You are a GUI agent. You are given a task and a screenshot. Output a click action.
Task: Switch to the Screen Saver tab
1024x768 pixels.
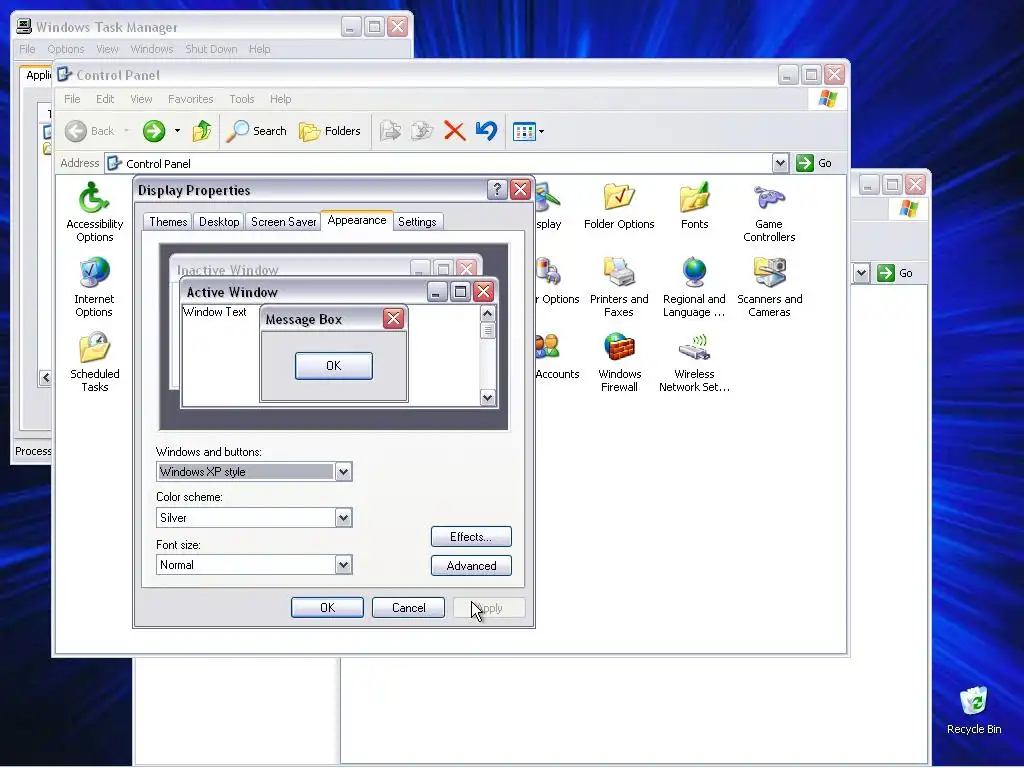click(283, 222)
